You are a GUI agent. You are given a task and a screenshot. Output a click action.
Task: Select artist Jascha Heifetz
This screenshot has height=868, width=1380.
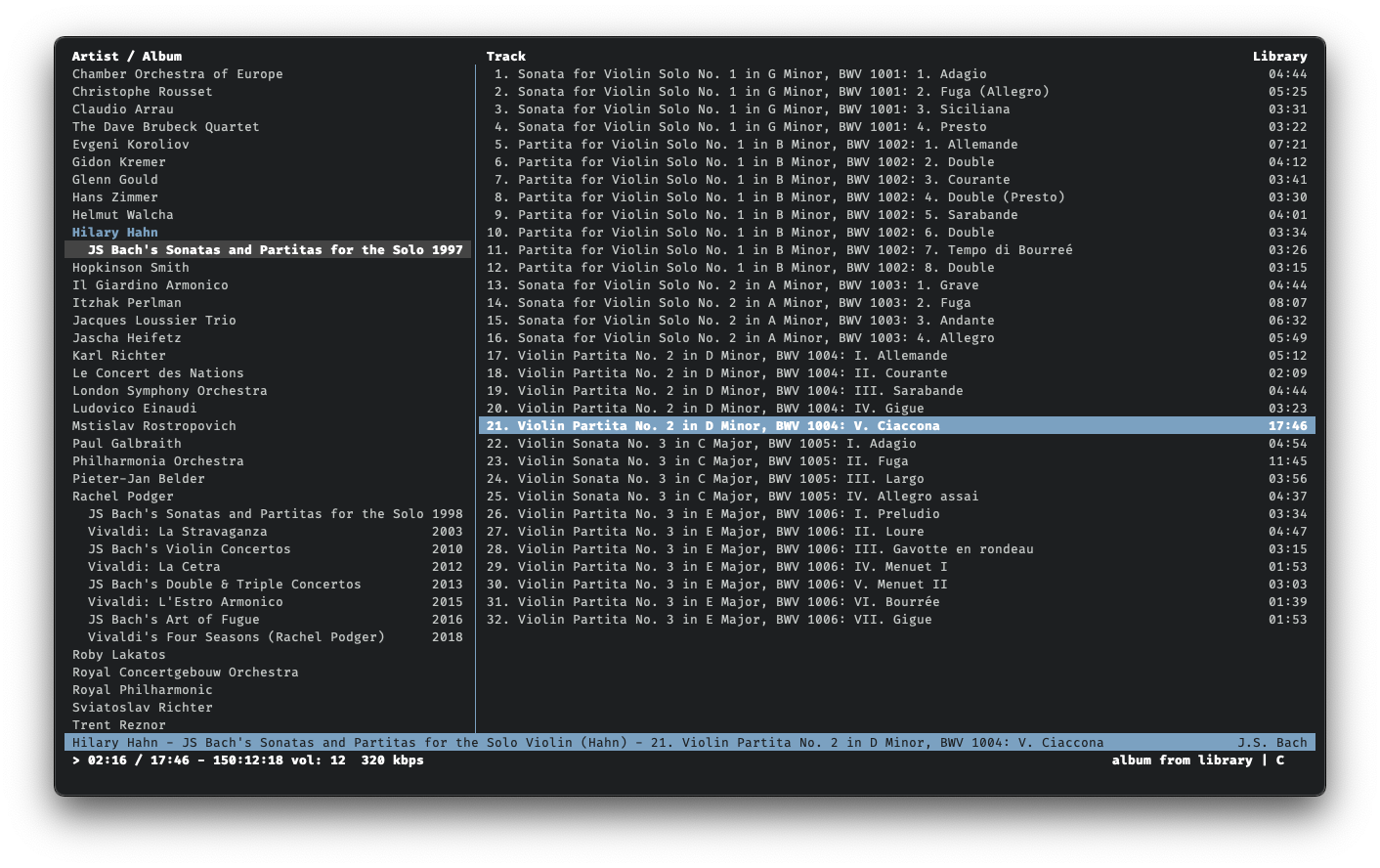pos(126,338)
